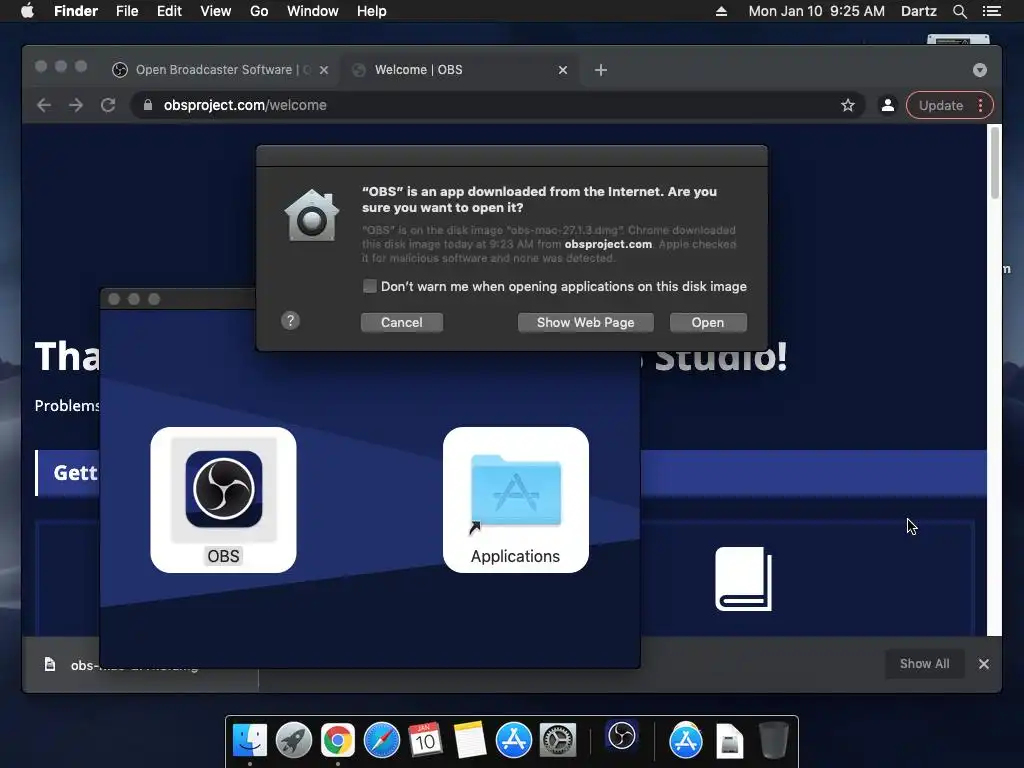Close the Welcome | OBS tab
Viewport: 1024px width, 768px height.
click(563, 70)
